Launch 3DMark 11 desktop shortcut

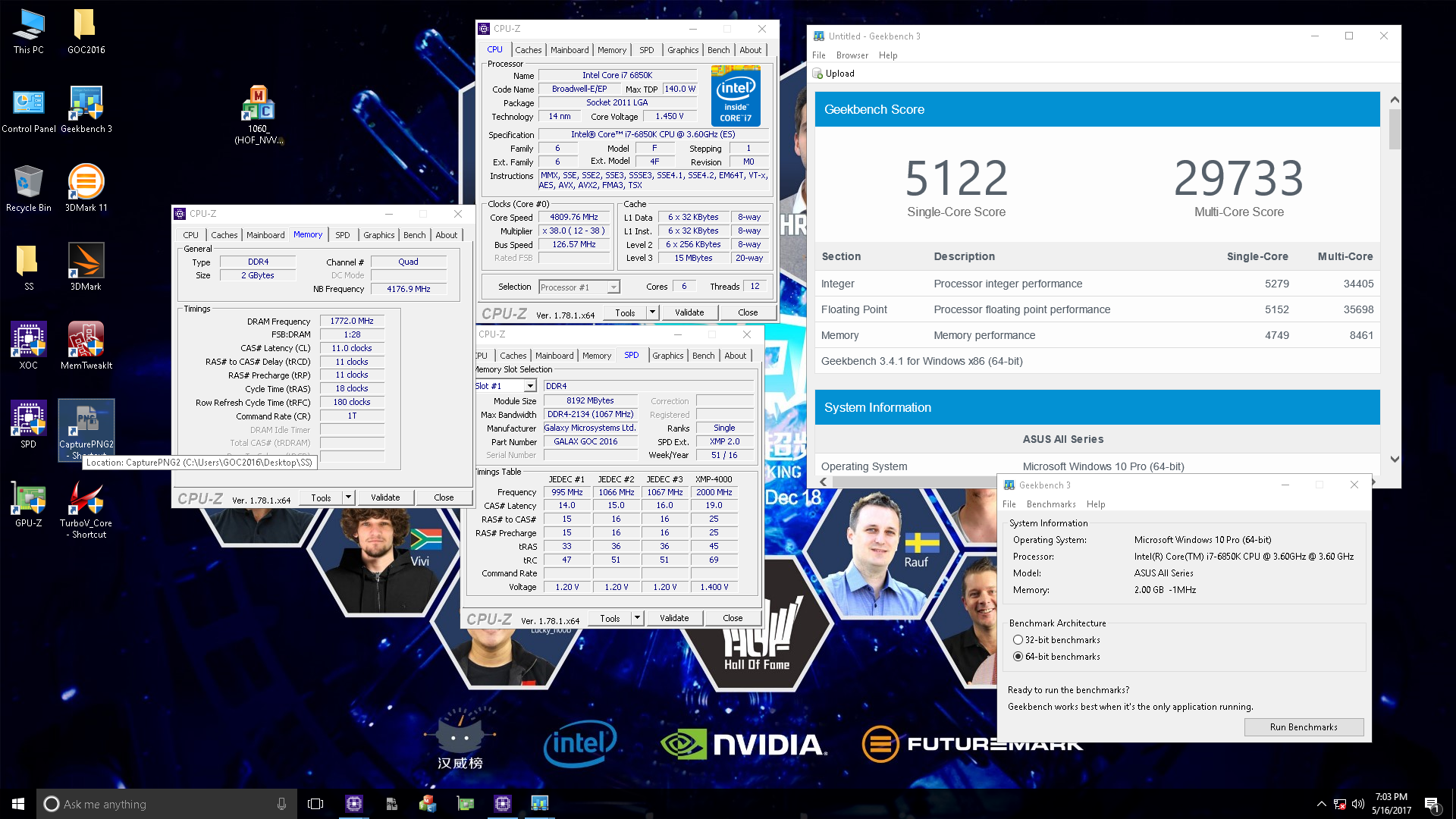tap(86, 189)
